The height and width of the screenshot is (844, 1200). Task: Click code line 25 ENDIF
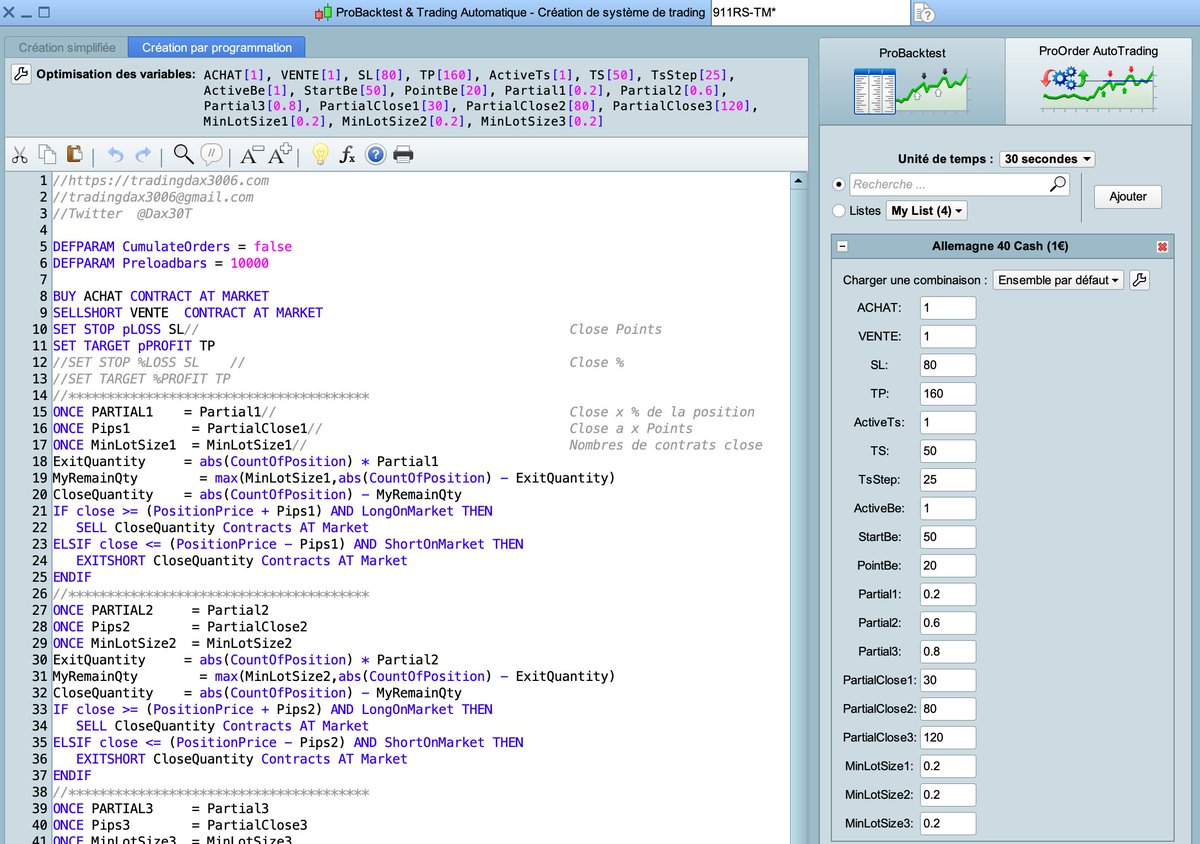click(72, 577)
